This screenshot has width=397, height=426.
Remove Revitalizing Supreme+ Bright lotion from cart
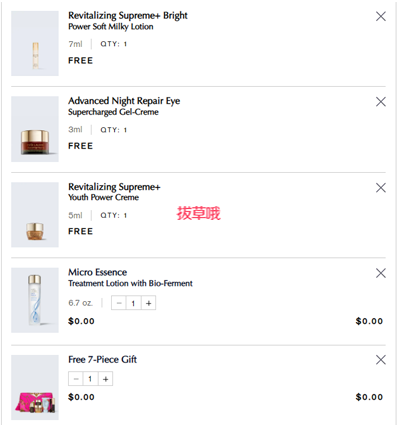pyautogui.click(x=381, y=16)
